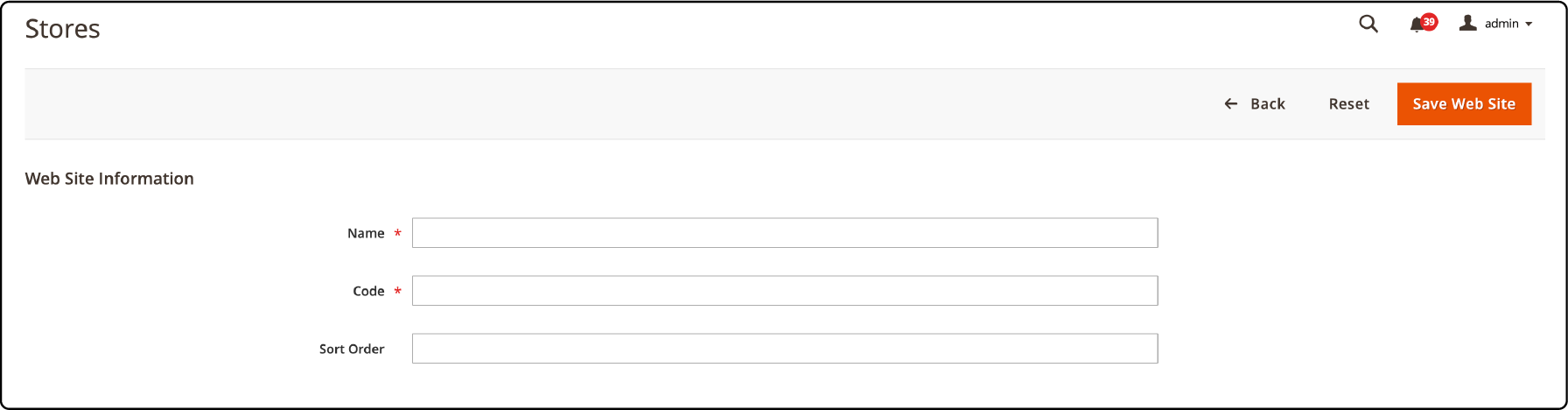
Task: Click the left arrow beside Back
Action: [1231, 103]
